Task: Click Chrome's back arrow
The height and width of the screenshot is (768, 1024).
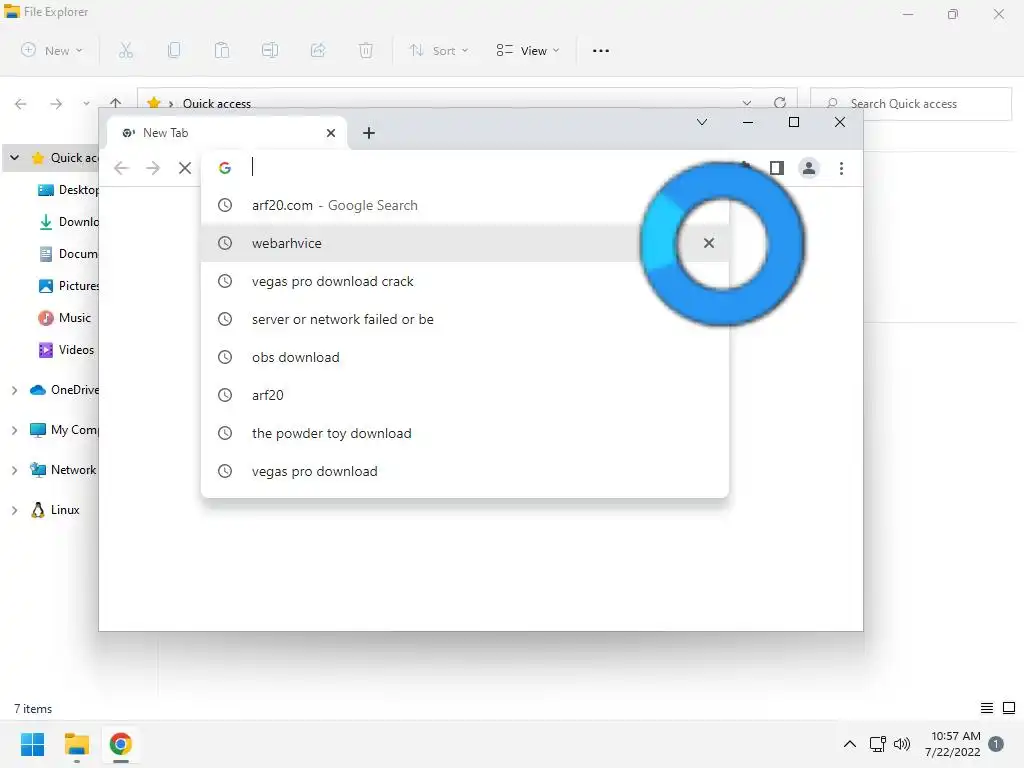Action: [121, 168]
